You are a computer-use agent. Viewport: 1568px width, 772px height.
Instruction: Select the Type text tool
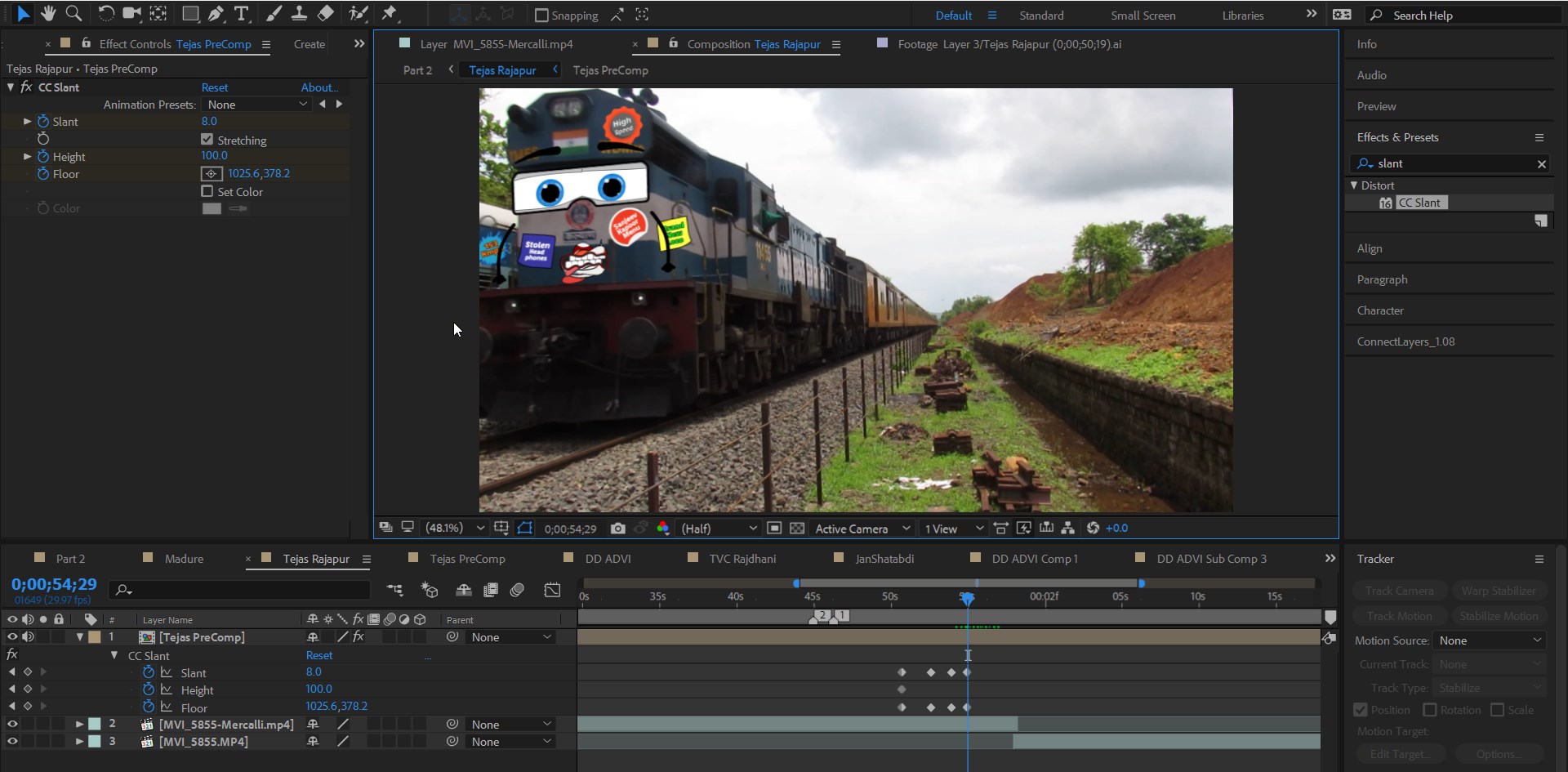point(242,13)
